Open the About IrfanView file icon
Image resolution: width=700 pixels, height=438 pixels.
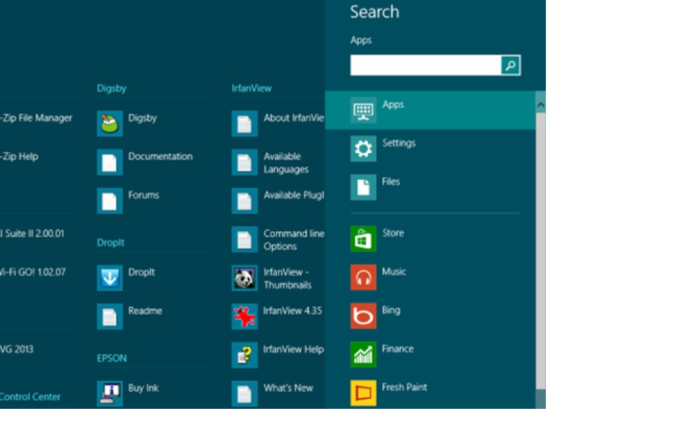[x=245, y=123]
